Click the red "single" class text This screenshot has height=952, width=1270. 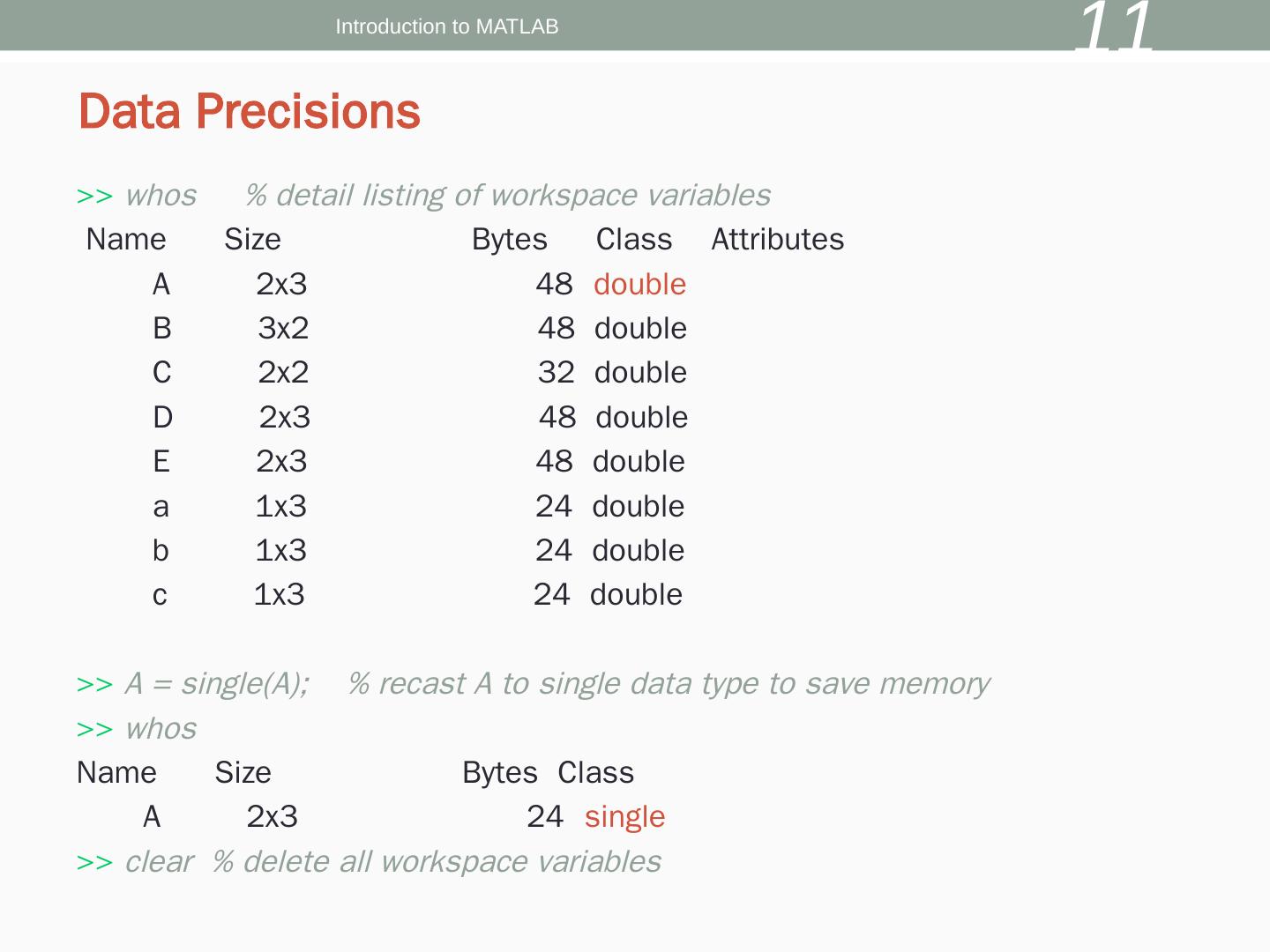coord(624,817)
